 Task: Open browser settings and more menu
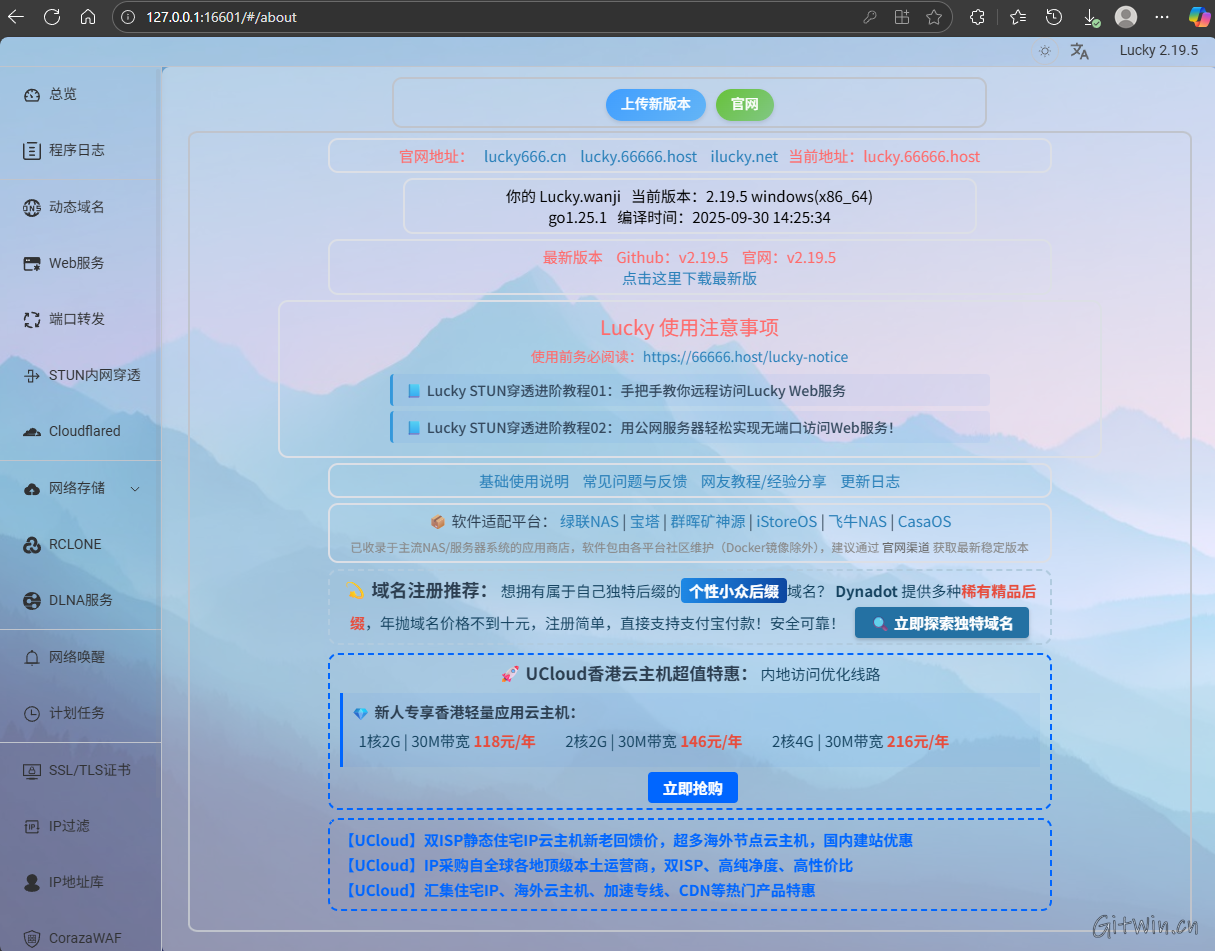1162,17
